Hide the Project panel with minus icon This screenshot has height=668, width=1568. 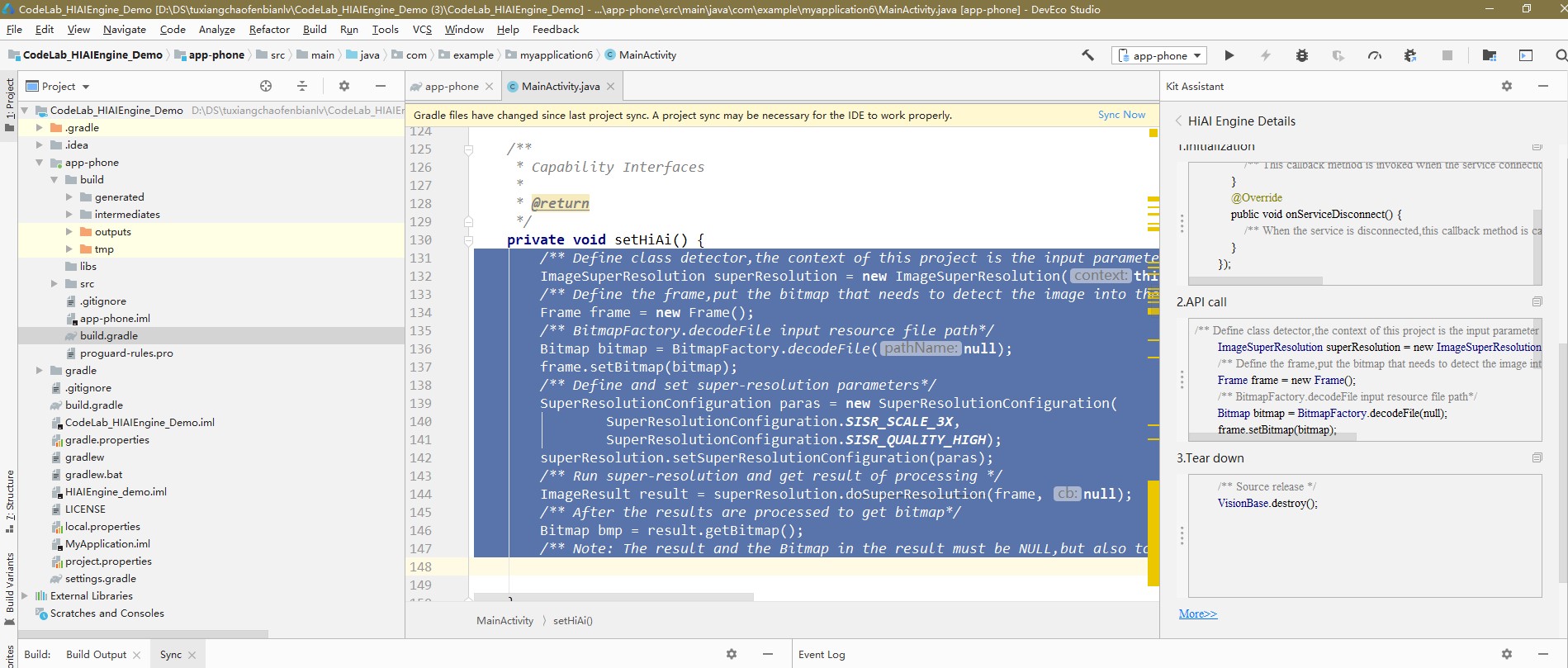point(381,86)
